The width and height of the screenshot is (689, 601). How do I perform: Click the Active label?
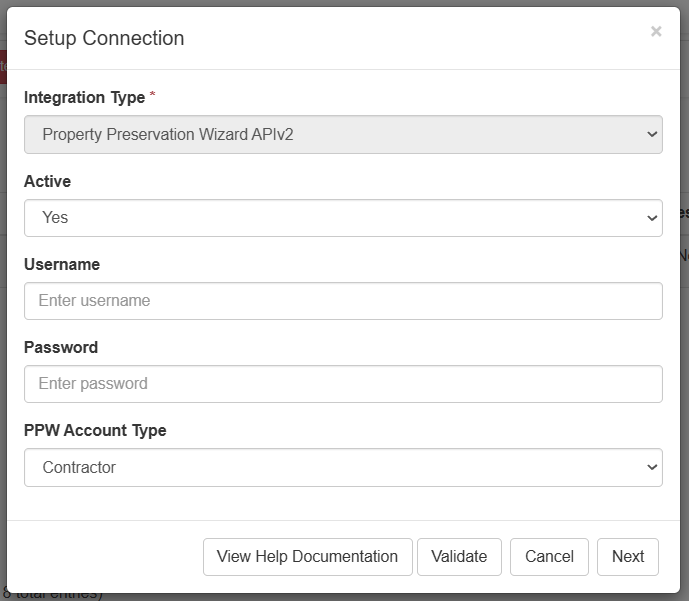[x=47, y=181]
